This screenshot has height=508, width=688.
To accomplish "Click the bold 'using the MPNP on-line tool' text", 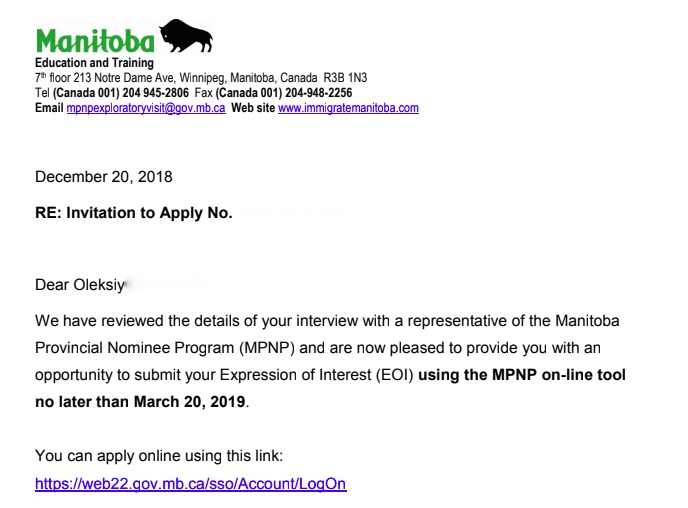I will pos(523,376).
